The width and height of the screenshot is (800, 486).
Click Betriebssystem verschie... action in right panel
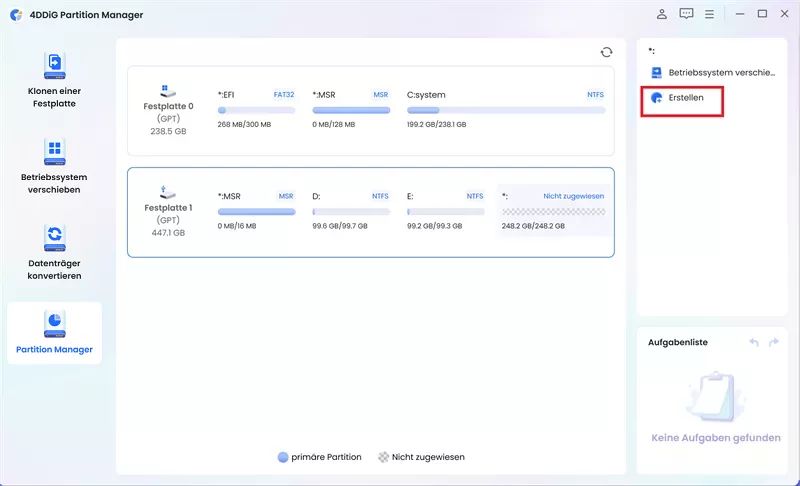click(713, 72)
